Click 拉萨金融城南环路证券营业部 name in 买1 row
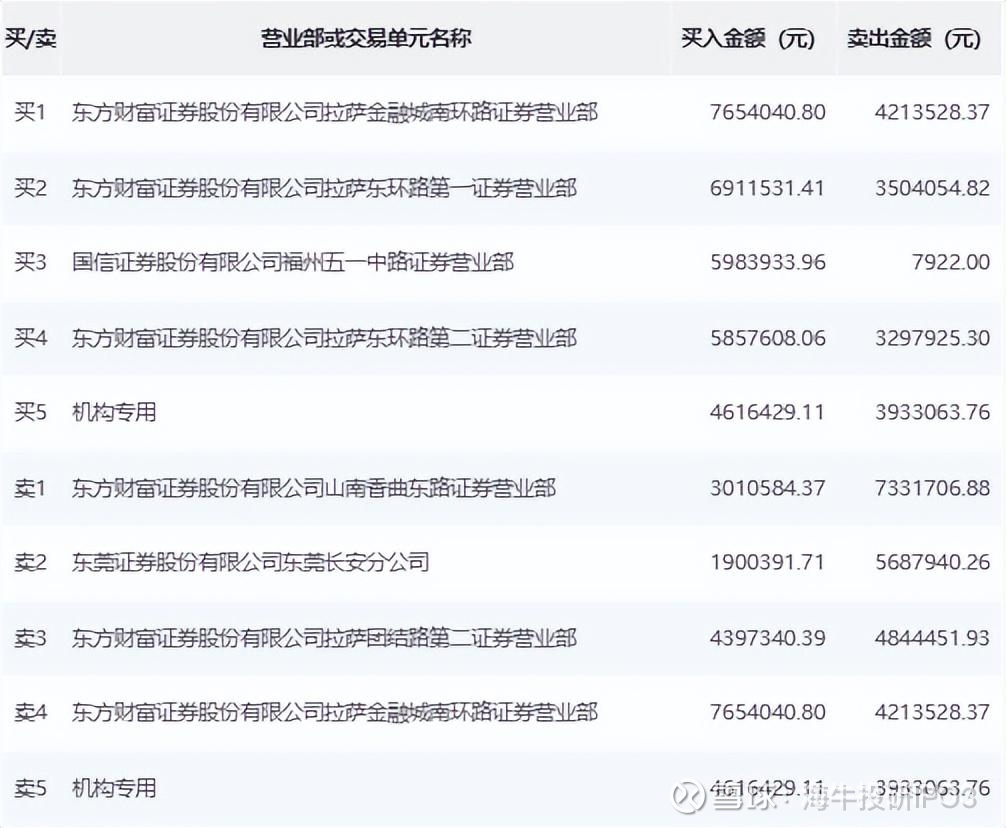Image resolution: width=1006 pixels, height=828 pixels. [x=335, y=112]
